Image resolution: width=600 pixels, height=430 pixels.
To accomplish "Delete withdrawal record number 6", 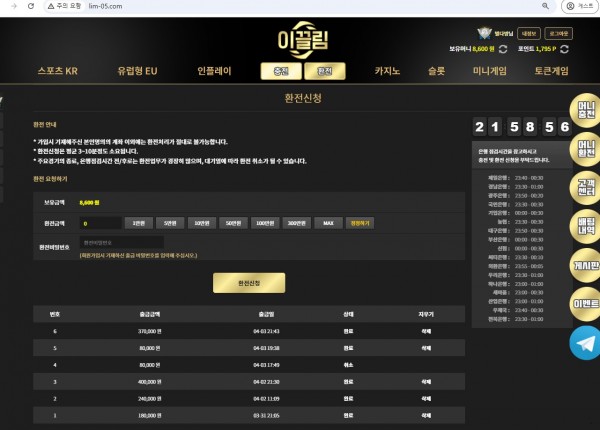I will pos(426,331).
